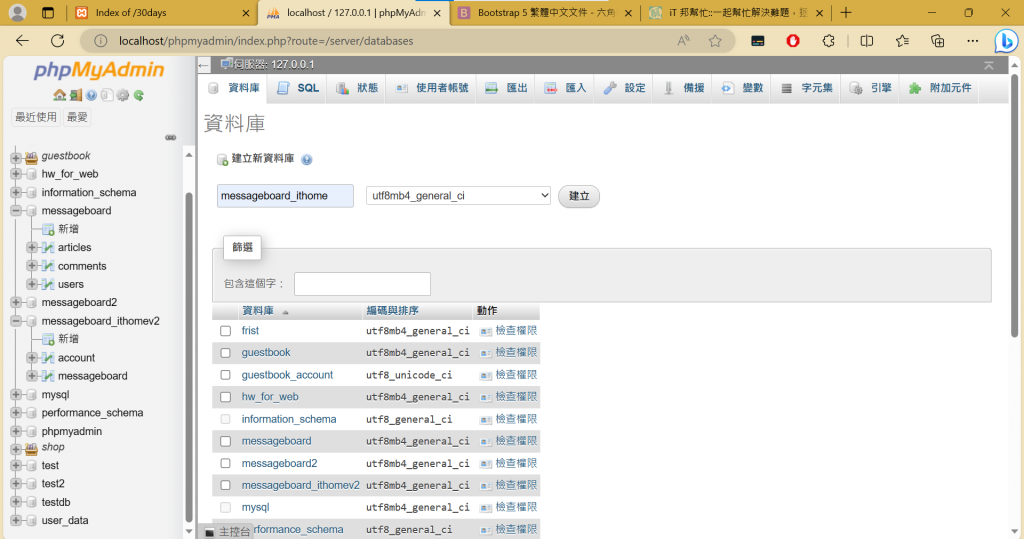Refresh the browser page
This screenshot has height=539, width=1024.
coord(57,41)
